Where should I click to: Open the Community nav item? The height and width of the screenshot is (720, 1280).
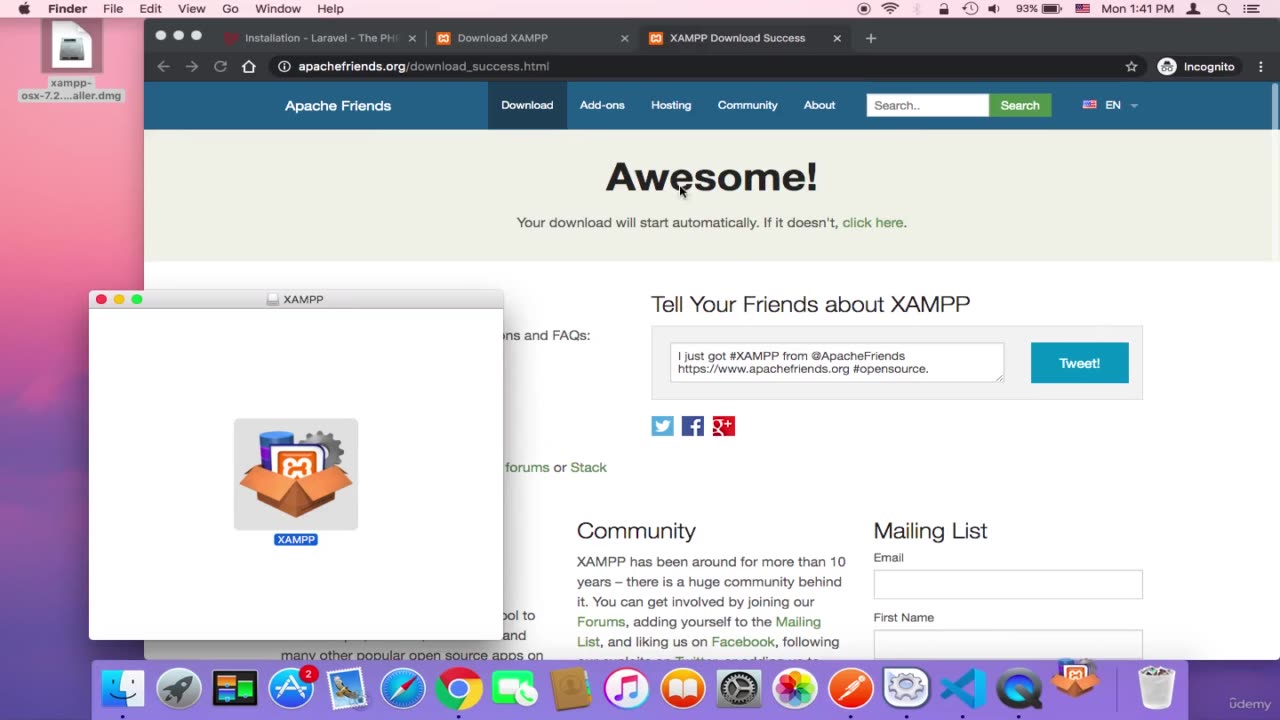(747, 105)
